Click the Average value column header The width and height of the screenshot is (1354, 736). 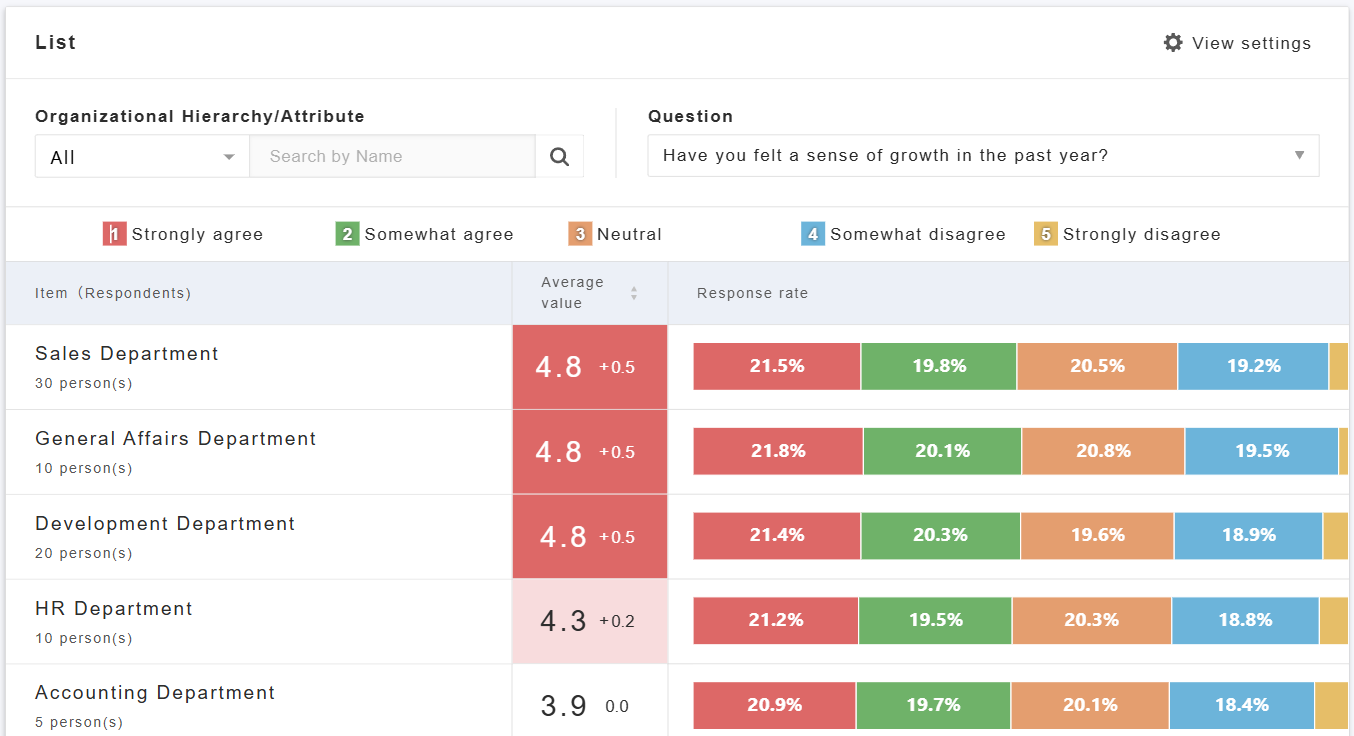tap(573, 293)
